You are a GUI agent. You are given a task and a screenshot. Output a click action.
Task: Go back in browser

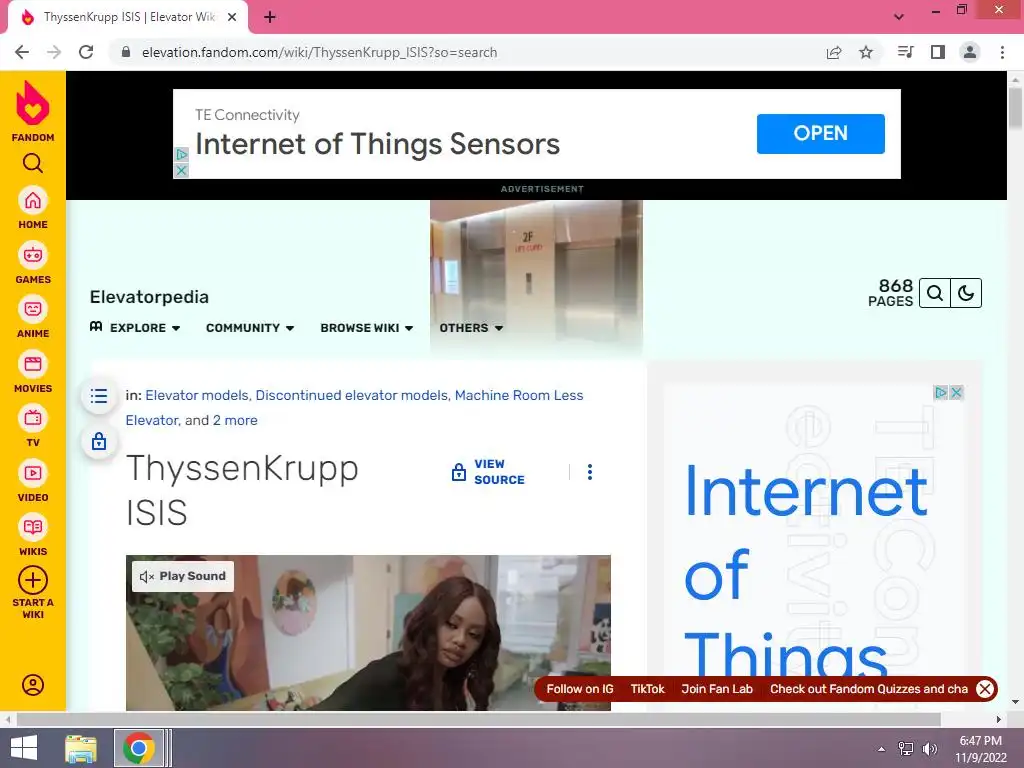(22, 52)
